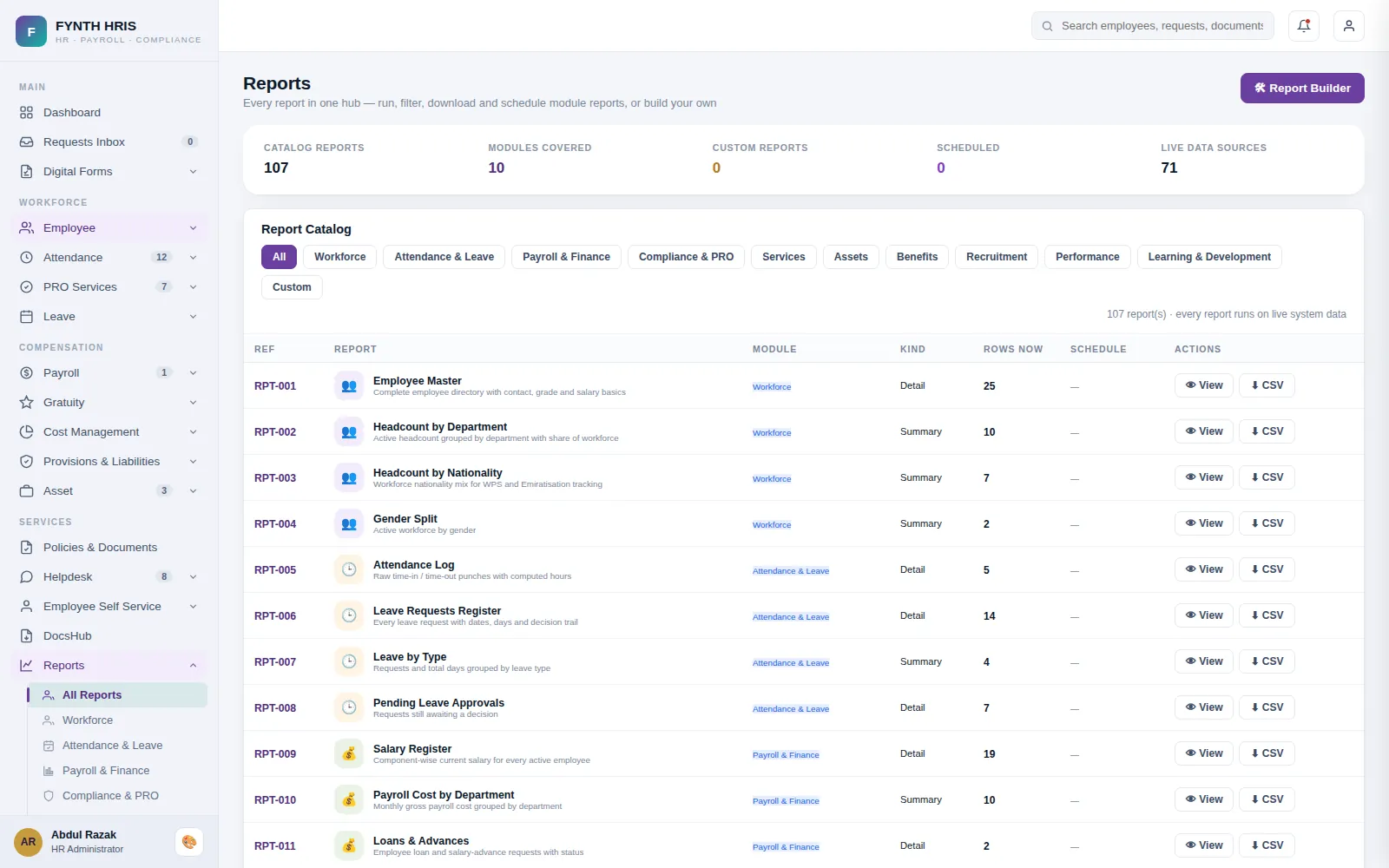
Task: Click the Employee Master row people icon
Action: (x=349, y=386)
